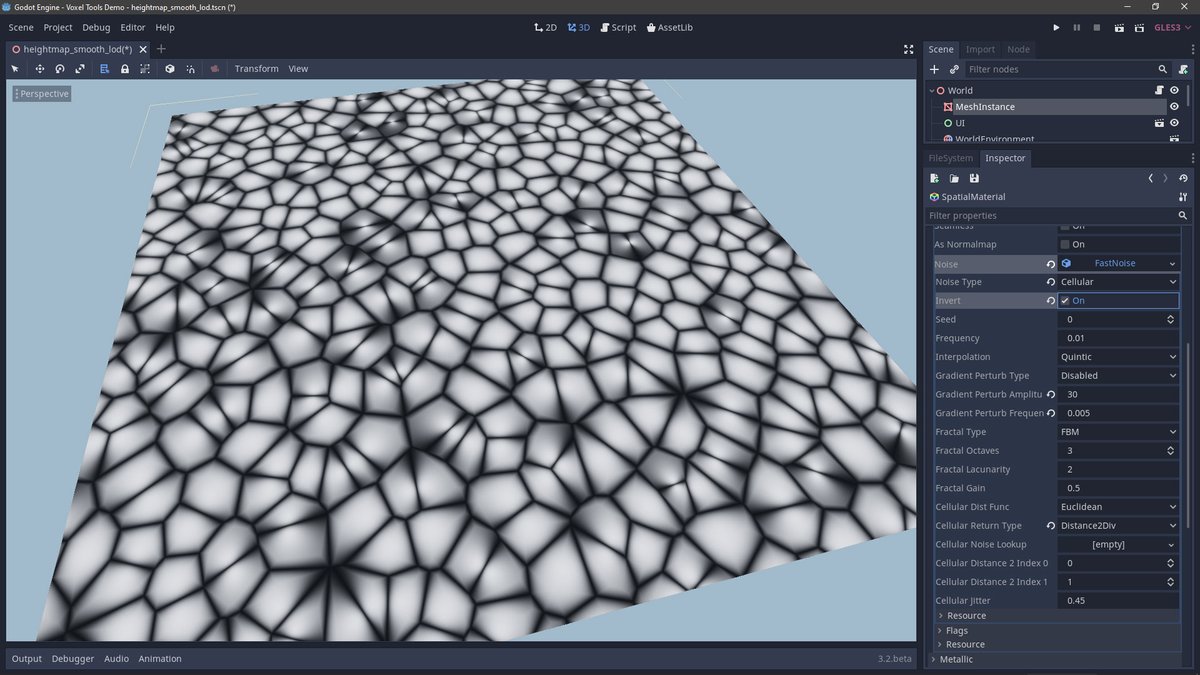Toggle visibility of World node

[x=1174, y=90]
